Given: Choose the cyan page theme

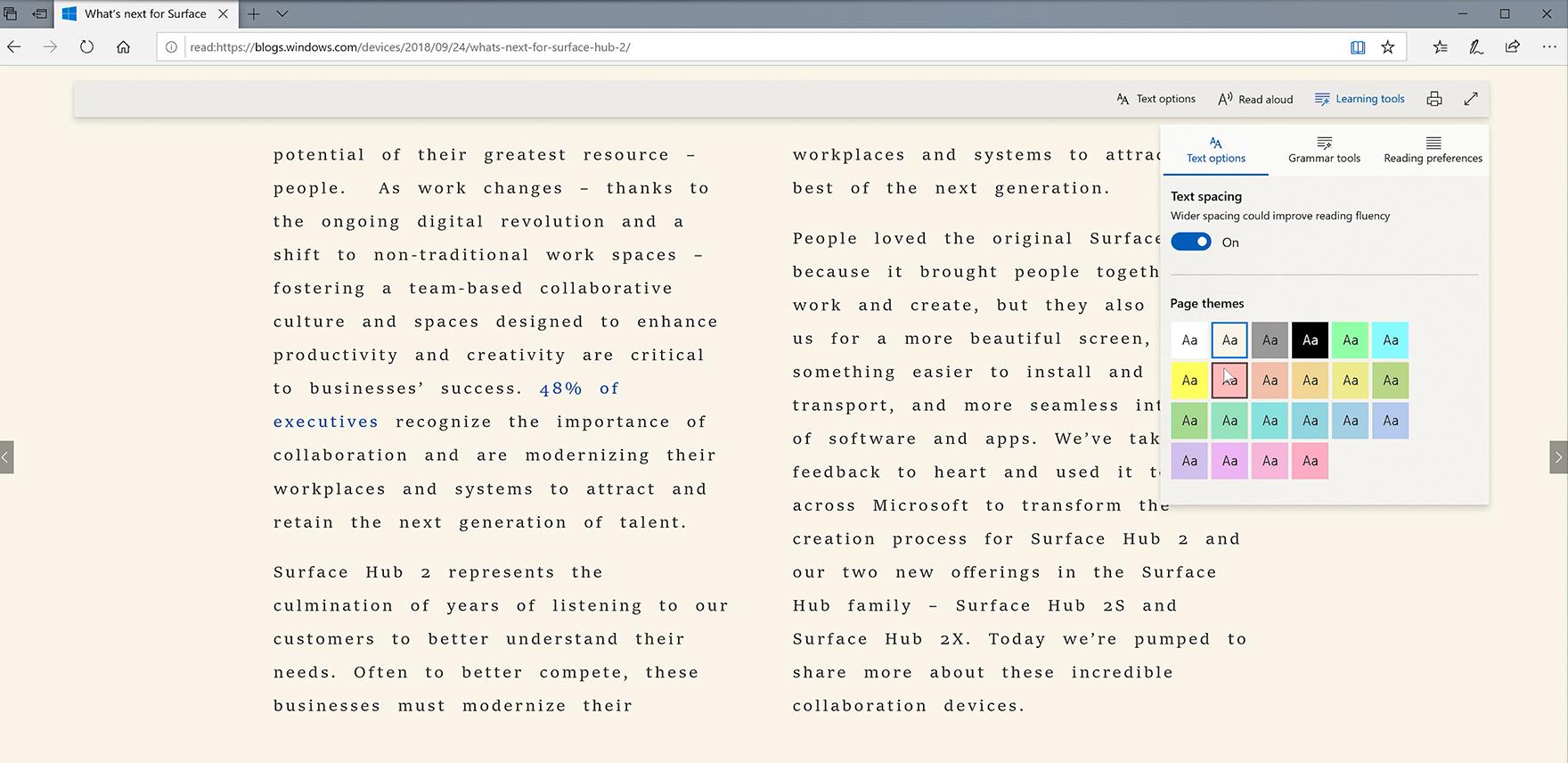Looking at the screenshot, I should (1391, 340).
